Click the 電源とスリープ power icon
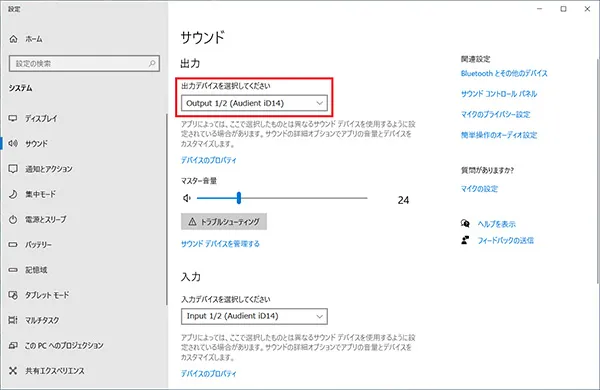Screen dimensions: 600x390 point(13,219)
